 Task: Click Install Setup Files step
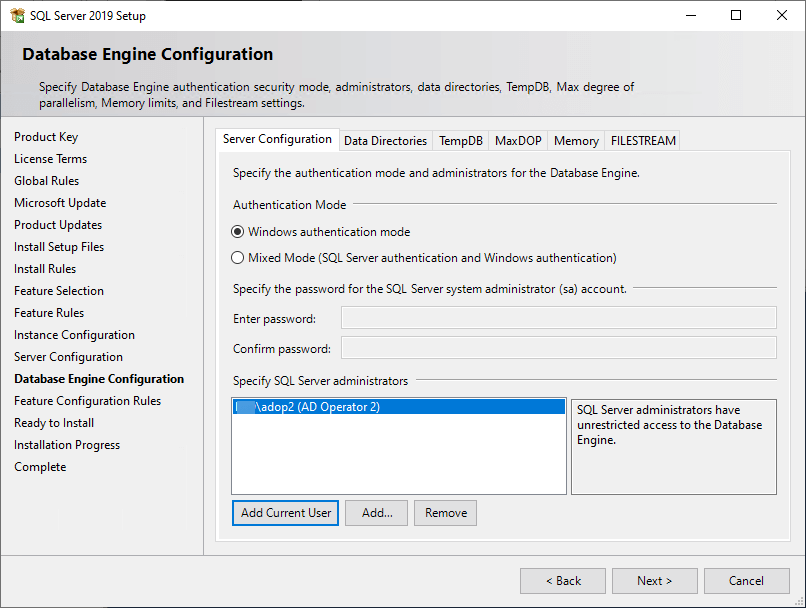click(59, 247)
